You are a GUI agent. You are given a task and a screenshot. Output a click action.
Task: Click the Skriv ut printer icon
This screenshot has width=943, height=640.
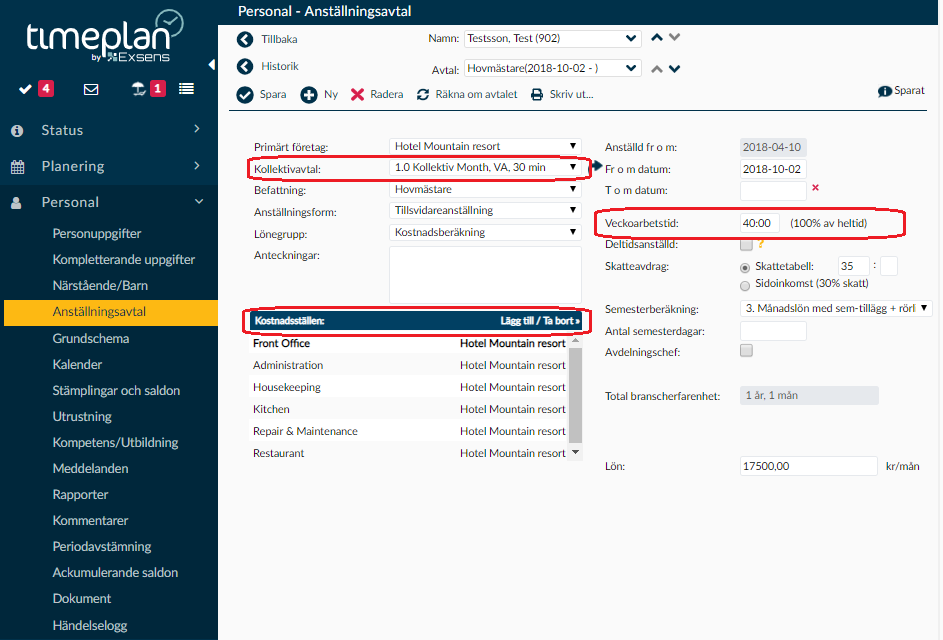tap(536, 94)
